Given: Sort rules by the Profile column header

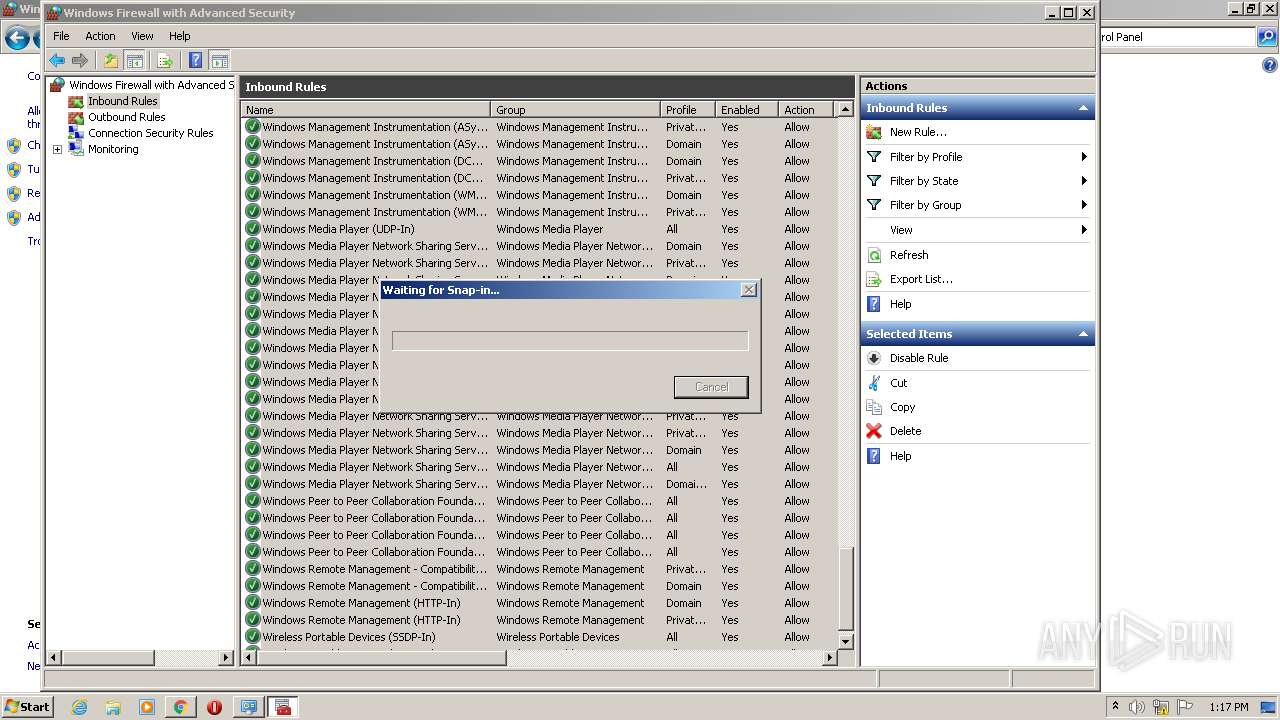Looking at the screenshot, I should [x=688, y=110].
